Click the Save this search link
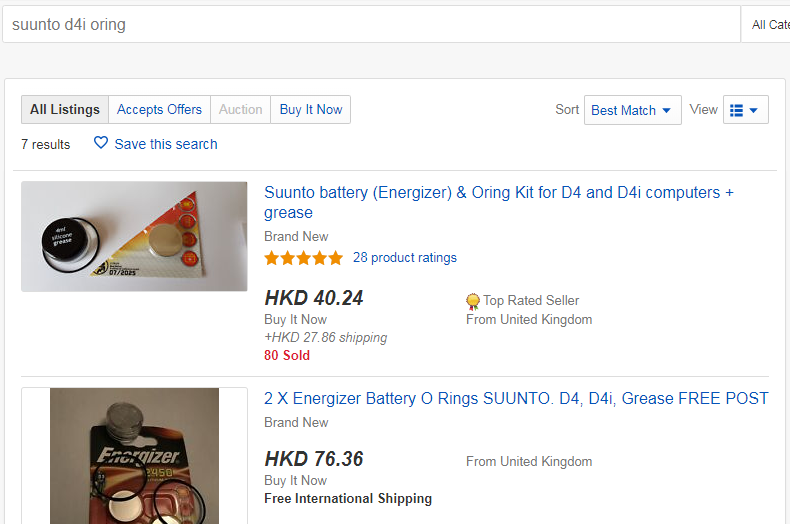 [x=166, y=144]
